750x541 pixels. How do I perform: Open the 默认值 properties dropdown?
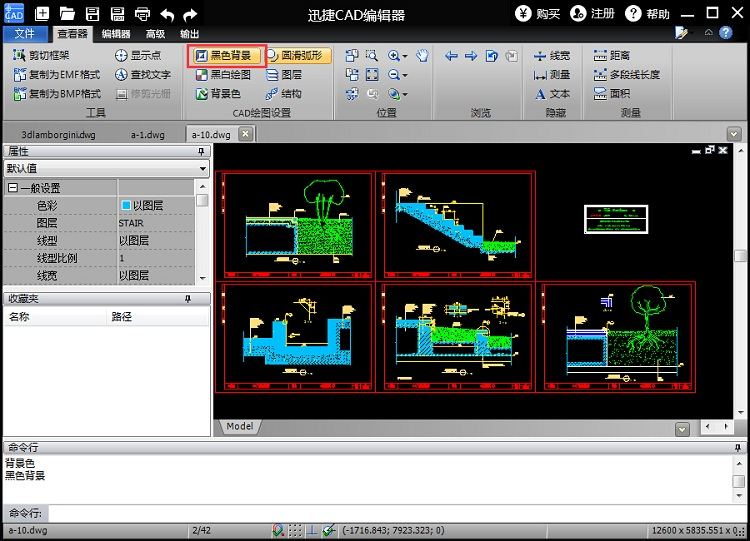pos(203,169)
